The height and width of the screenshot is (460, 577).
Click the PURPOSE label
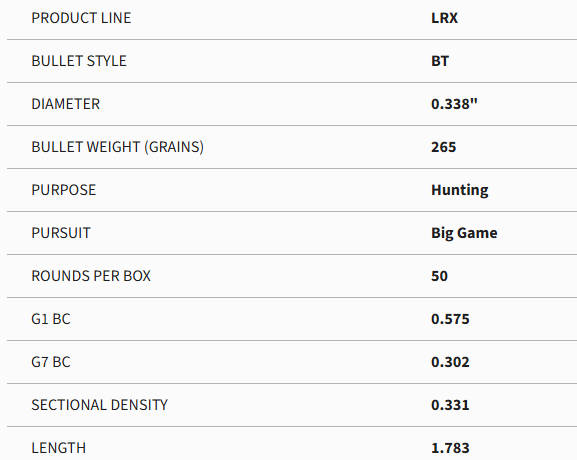point(64,190)
